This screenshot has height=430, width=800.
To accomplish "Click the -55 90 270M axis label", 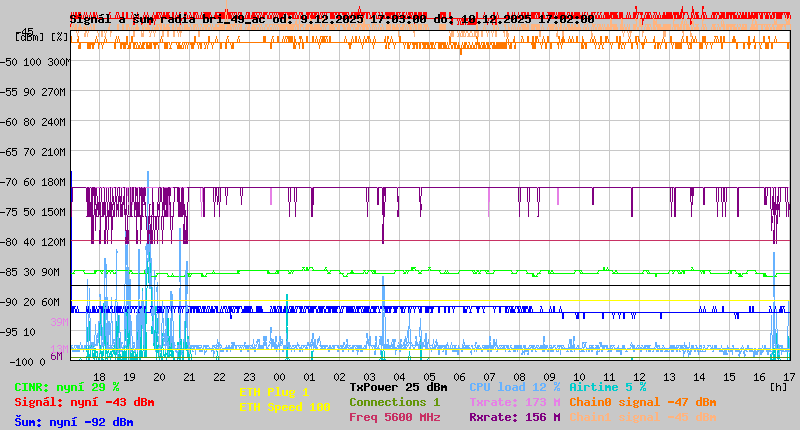I will pyautogui.click(x=34, y=92).
